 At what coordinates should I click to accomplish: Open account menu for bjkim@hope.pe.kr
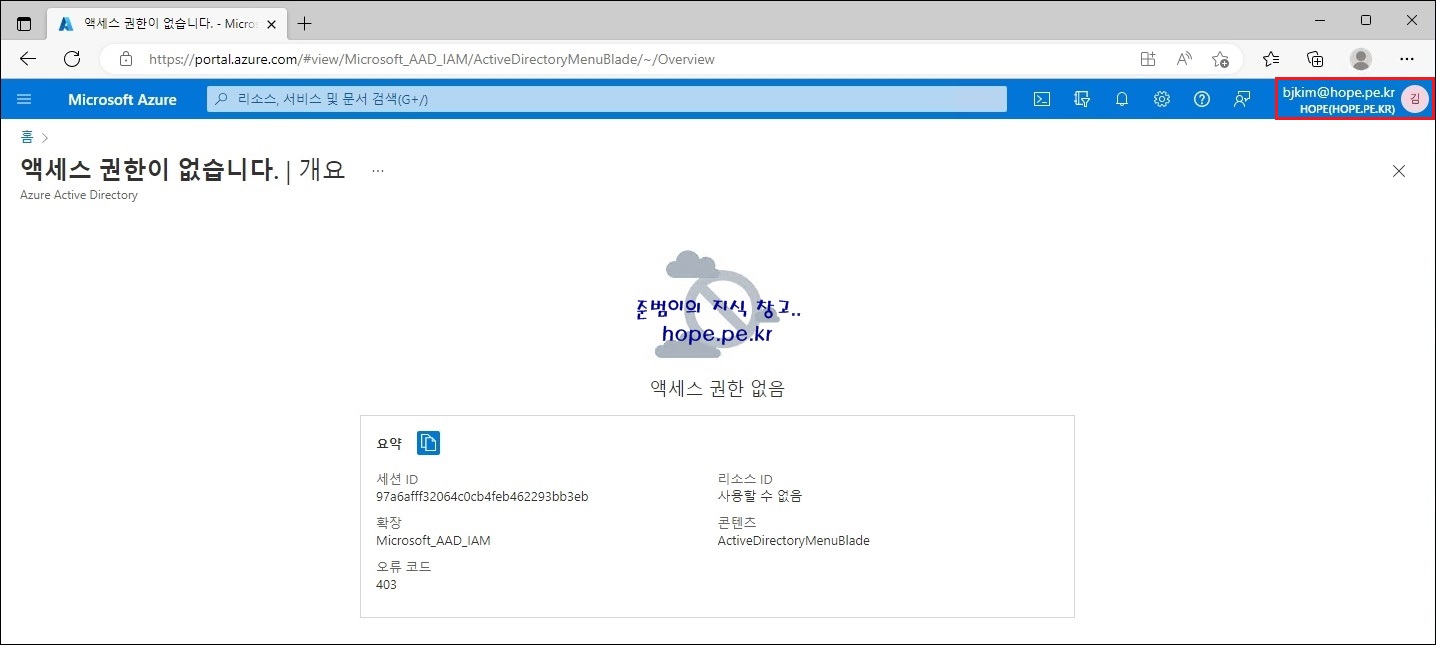click(1355, 99)
